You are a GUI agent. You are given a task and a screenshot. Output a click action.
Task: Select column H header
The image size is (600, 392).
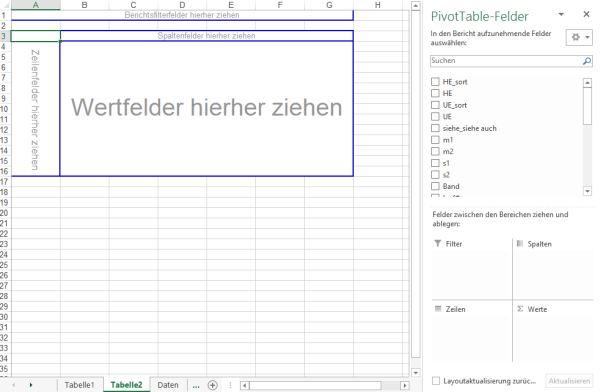(378, 5)
